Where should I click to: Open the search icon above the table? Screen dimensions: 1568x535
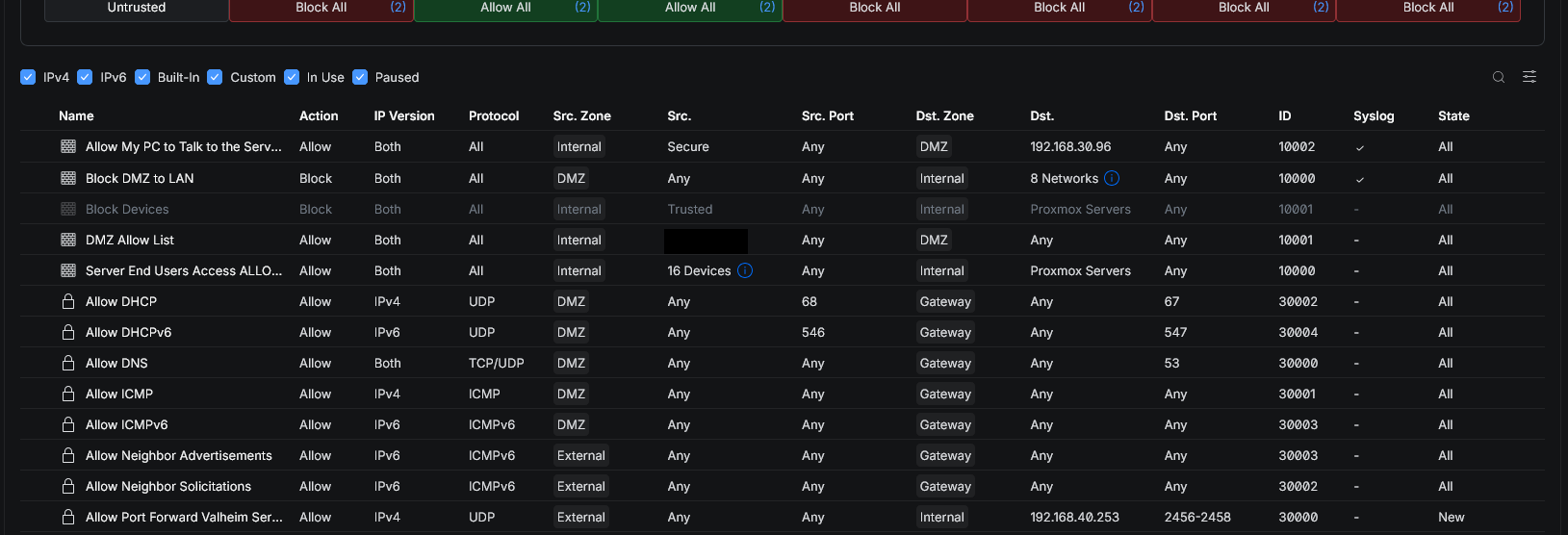coord(1499,77)
